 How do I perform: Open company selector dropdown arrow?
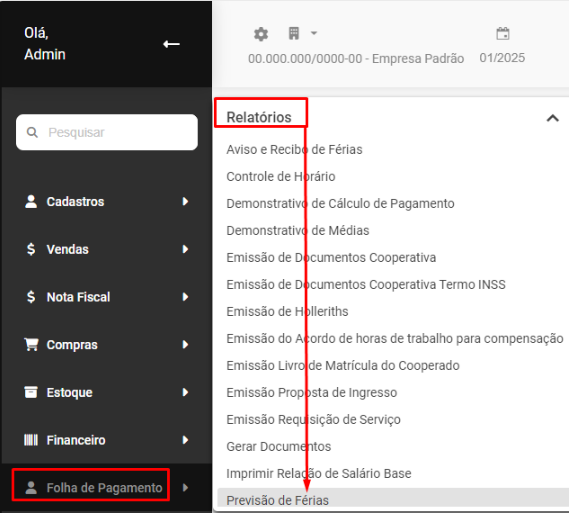(314, 33)
